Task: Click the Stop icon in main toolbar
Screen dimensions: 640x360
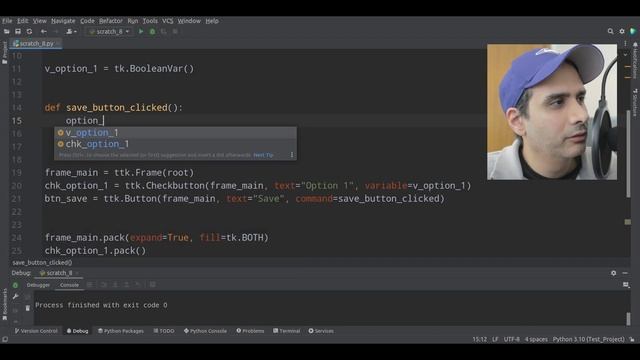Action: pyautogui.click(x=175, y=31)
